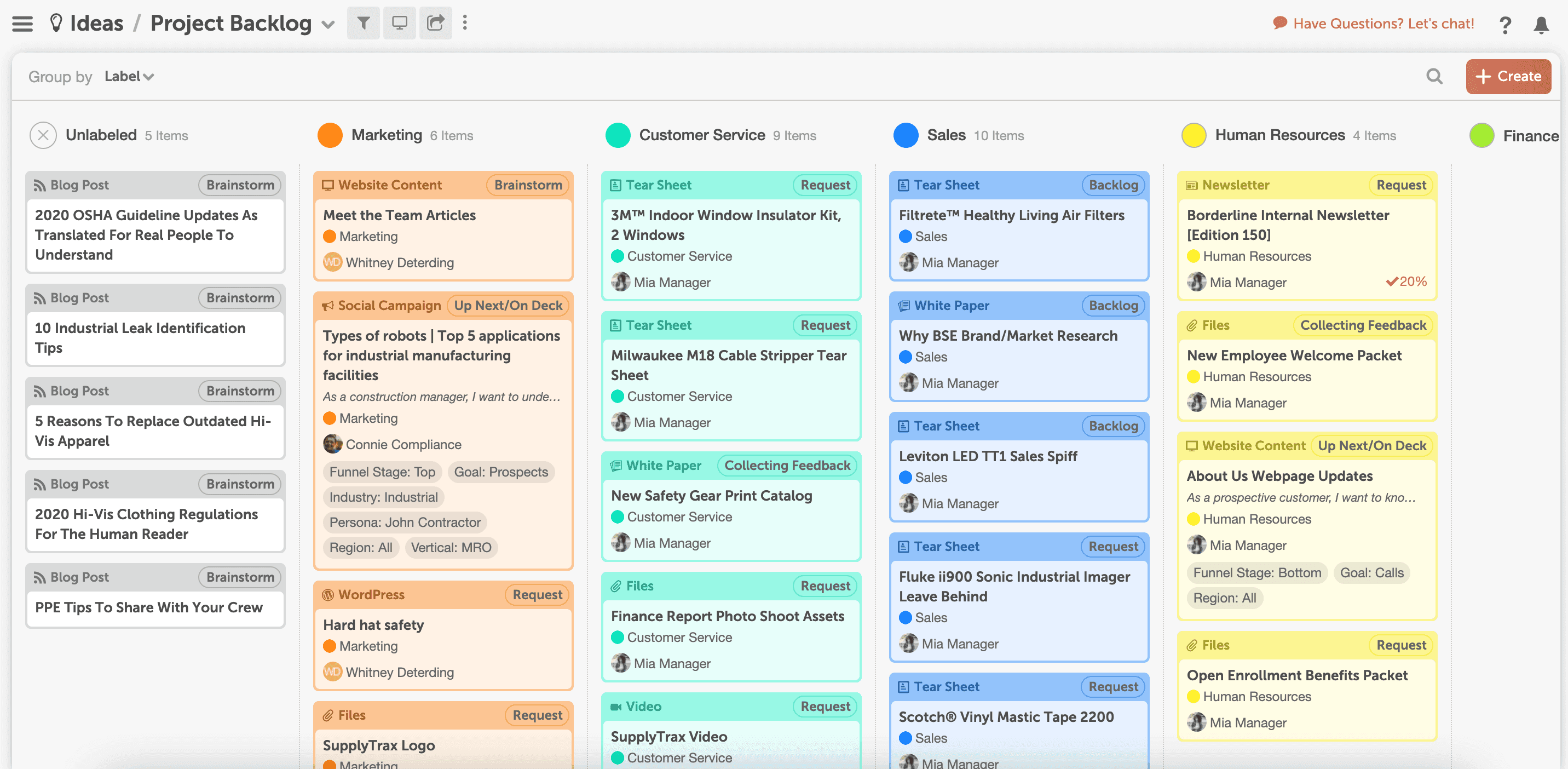Click Request status on WordPress card
The image size is (1568, 769).
coord(537,595)
